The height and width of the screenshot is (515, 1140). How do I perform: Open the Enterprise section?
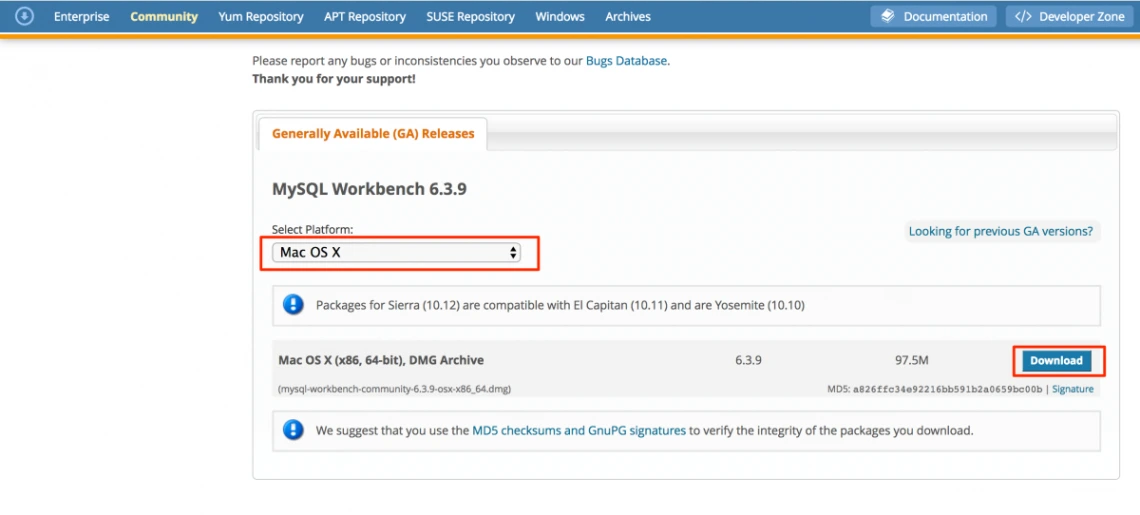(x=81, y=16)
